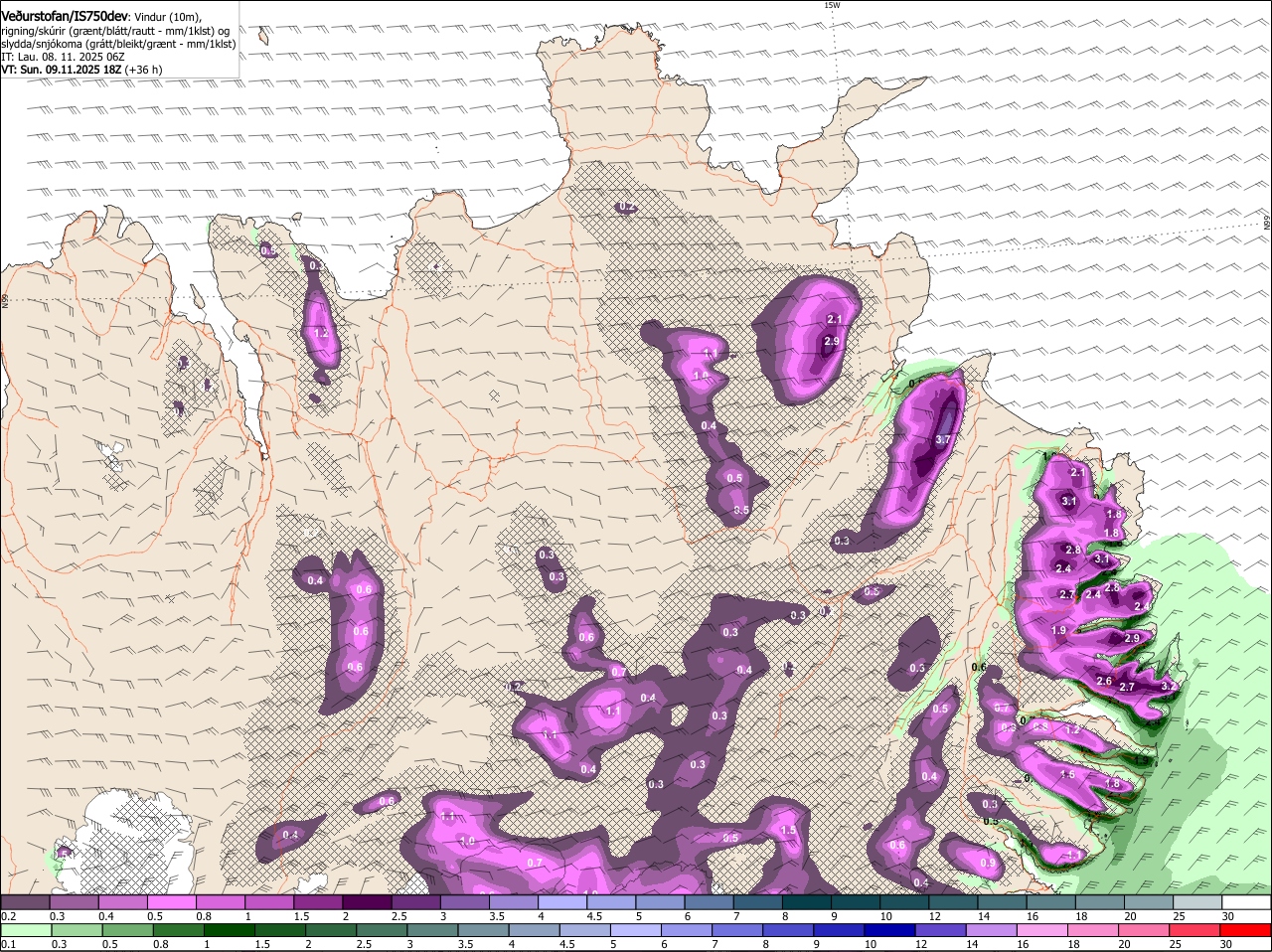Screen dimensions: 1272x952
Task: Click the 9–10 dark teal upper legend swatch
Action: tap(858, 902)
